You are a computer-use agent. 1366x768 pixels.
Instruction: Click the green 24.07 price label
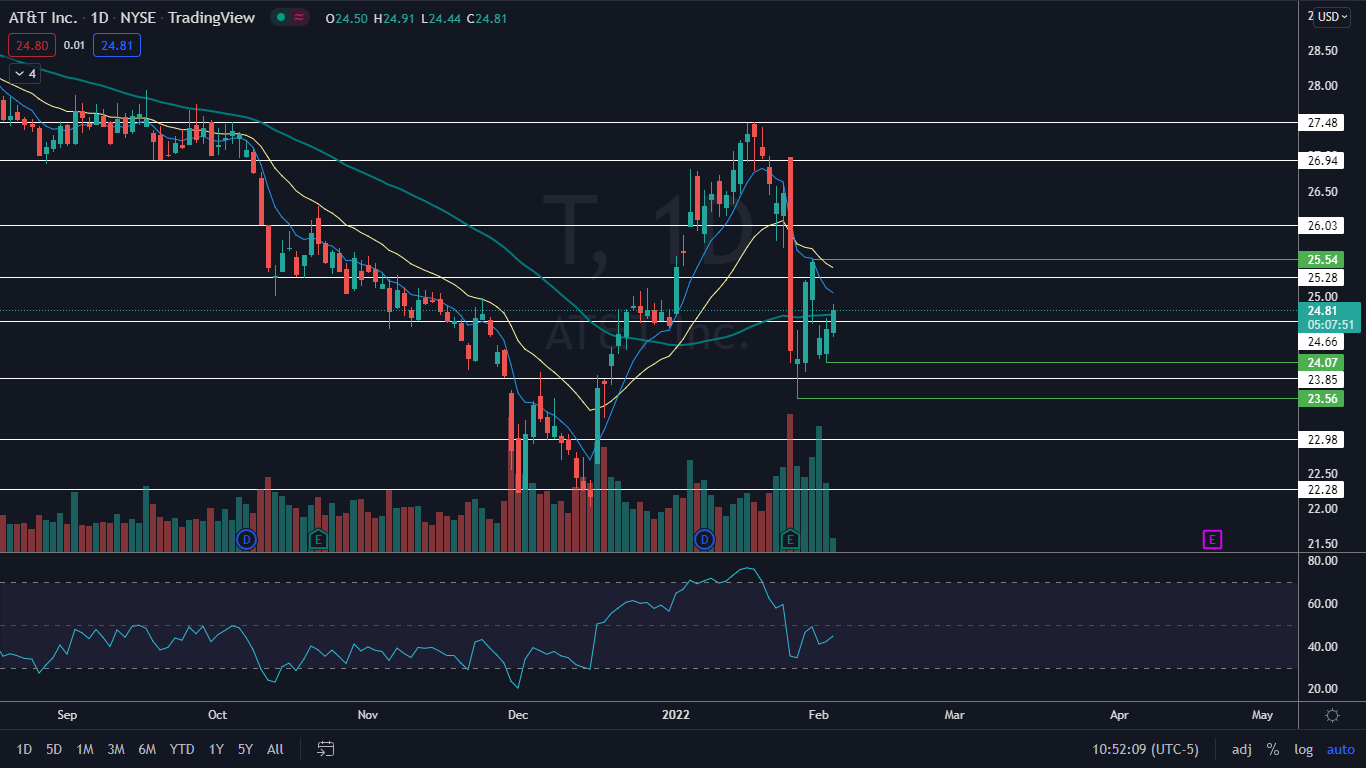(x=1323, y=362)
